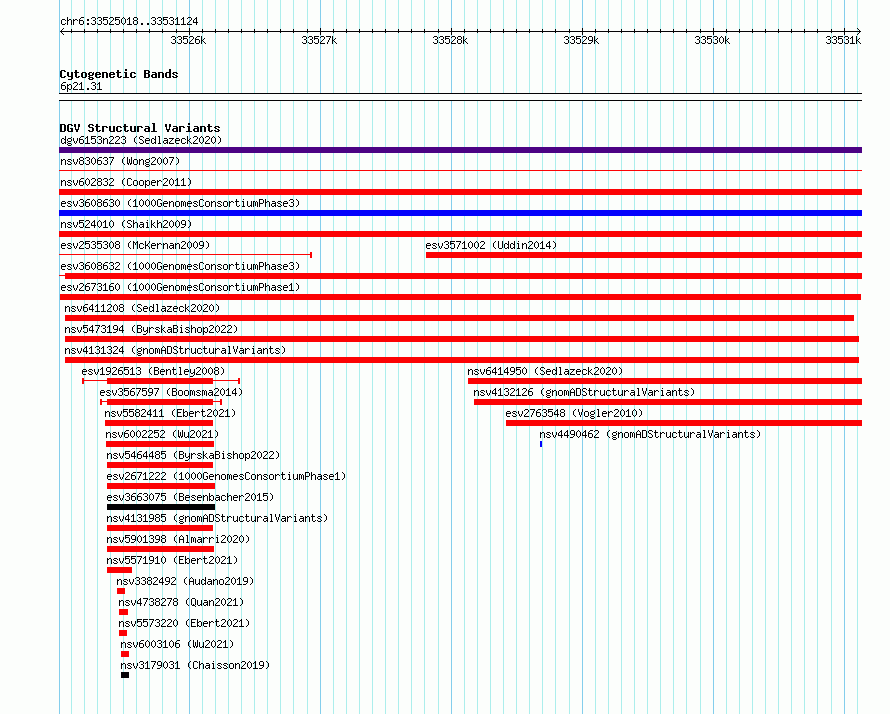The height and width of the screenshot is (714, 890).
Task: Click the nsv3179031 (Chaisson2019) label
Action: pyautogui.click(x=195, y=665)
